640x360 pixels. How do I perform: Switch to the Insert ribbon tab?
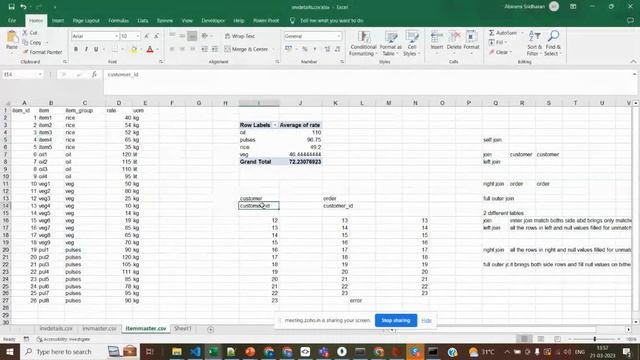tap(58, 20)
